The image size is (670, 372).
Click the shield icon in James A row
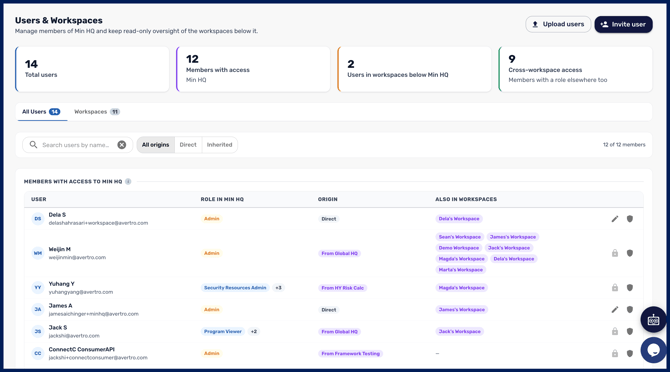[x=630, y=310]
